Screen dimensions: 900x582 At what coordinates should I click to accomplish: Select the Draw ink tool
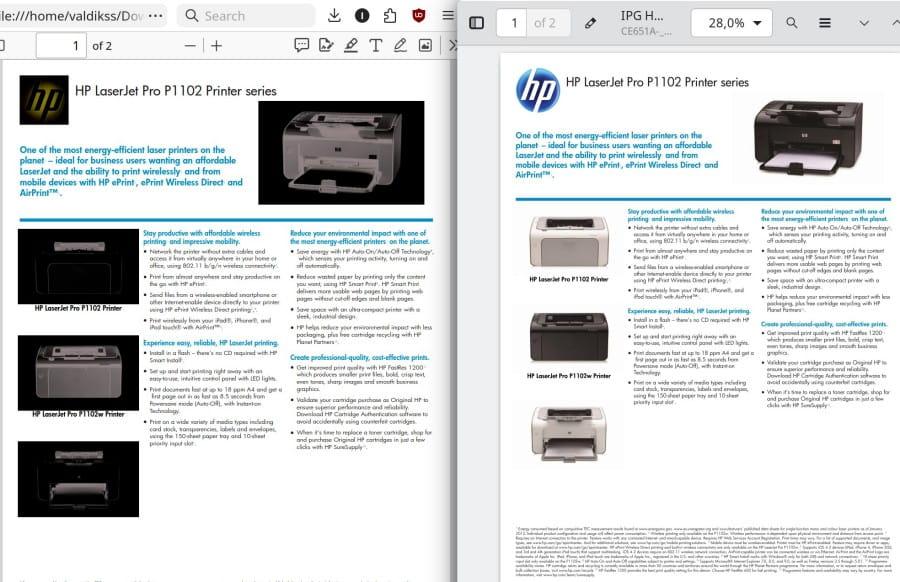400,45
